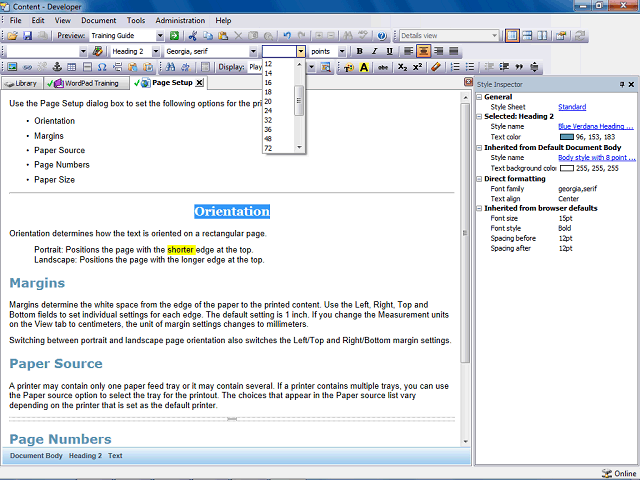Paste with the clipboard icon
The image size is (640, 480).
(223, 36)
